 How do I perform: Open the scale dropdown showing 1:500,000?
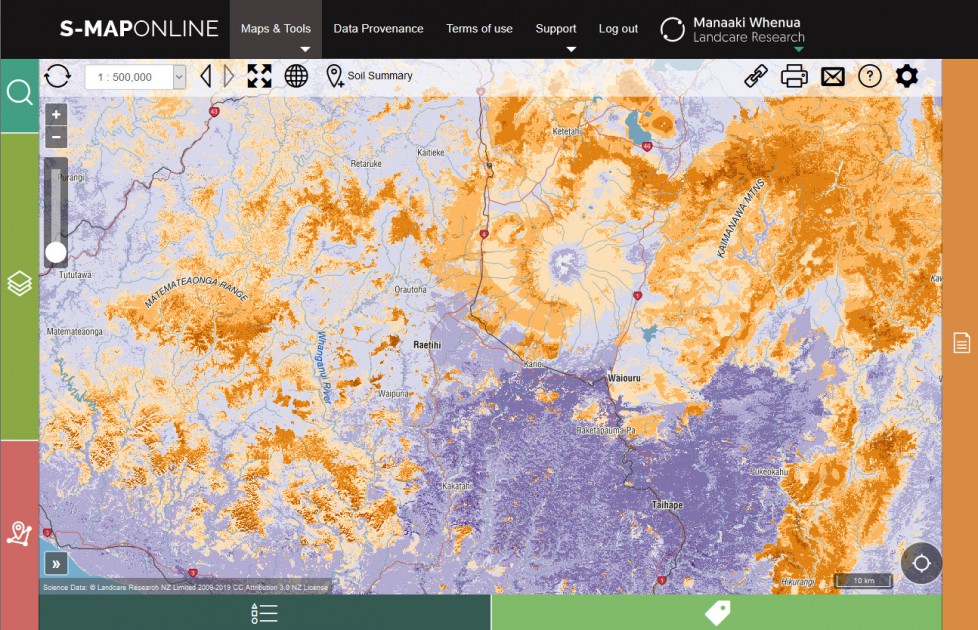(x=135, y=75)
